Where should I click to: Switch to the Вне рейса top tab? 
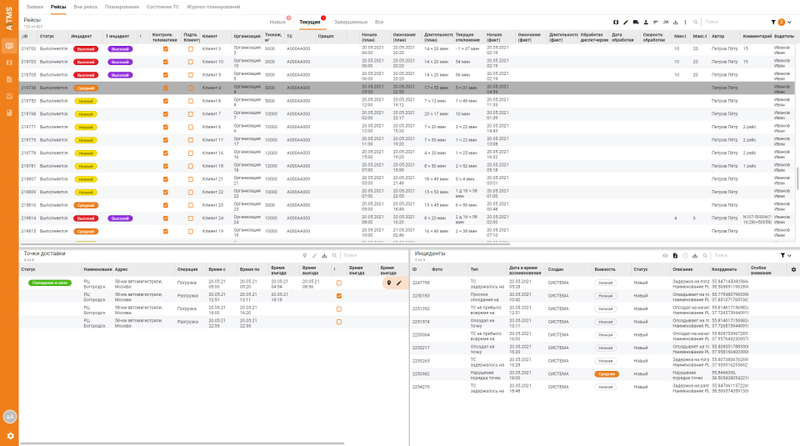[x=85, y=7]
